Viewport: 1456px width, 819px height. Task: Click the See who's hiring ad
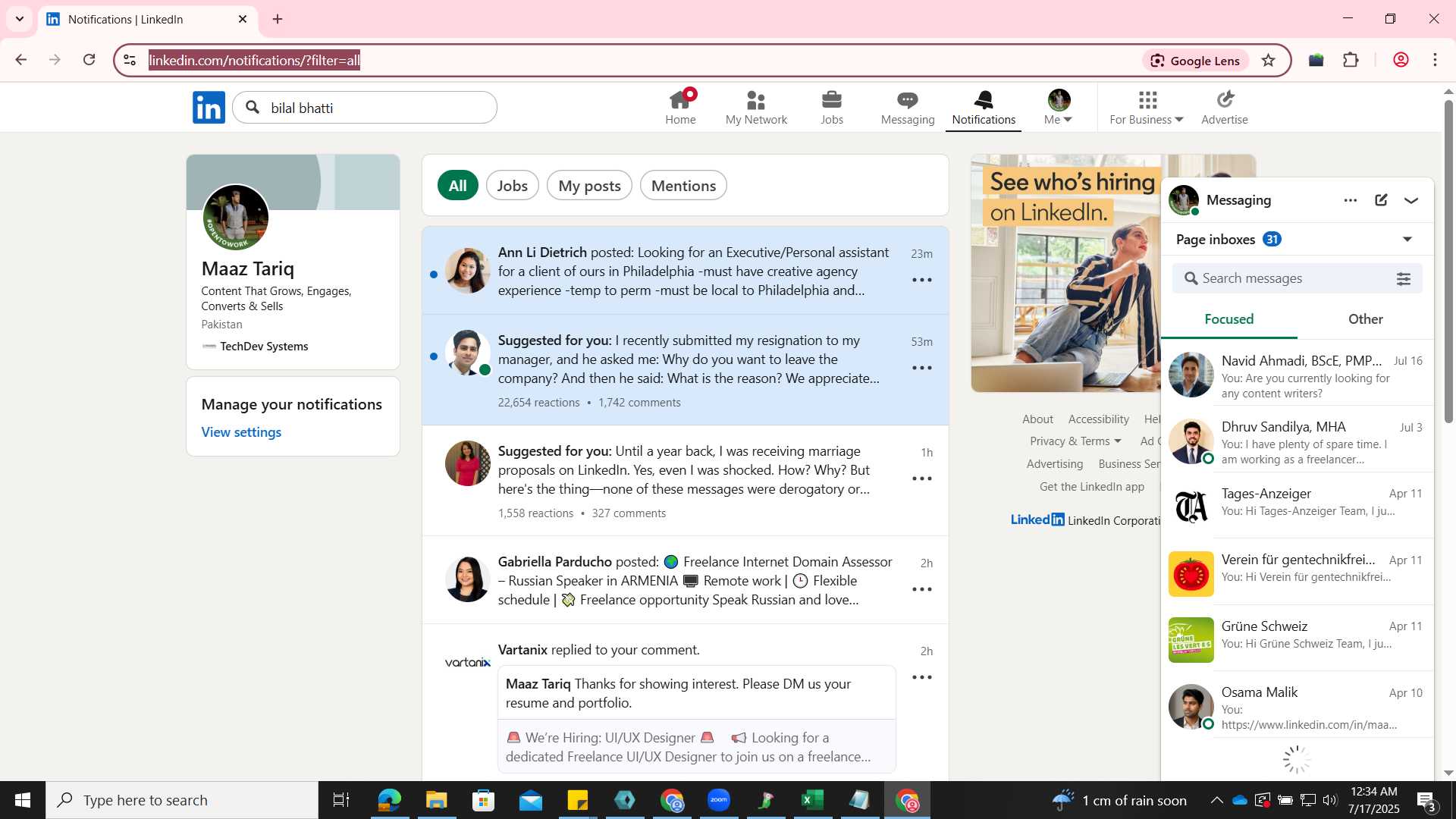point(1065,273)
